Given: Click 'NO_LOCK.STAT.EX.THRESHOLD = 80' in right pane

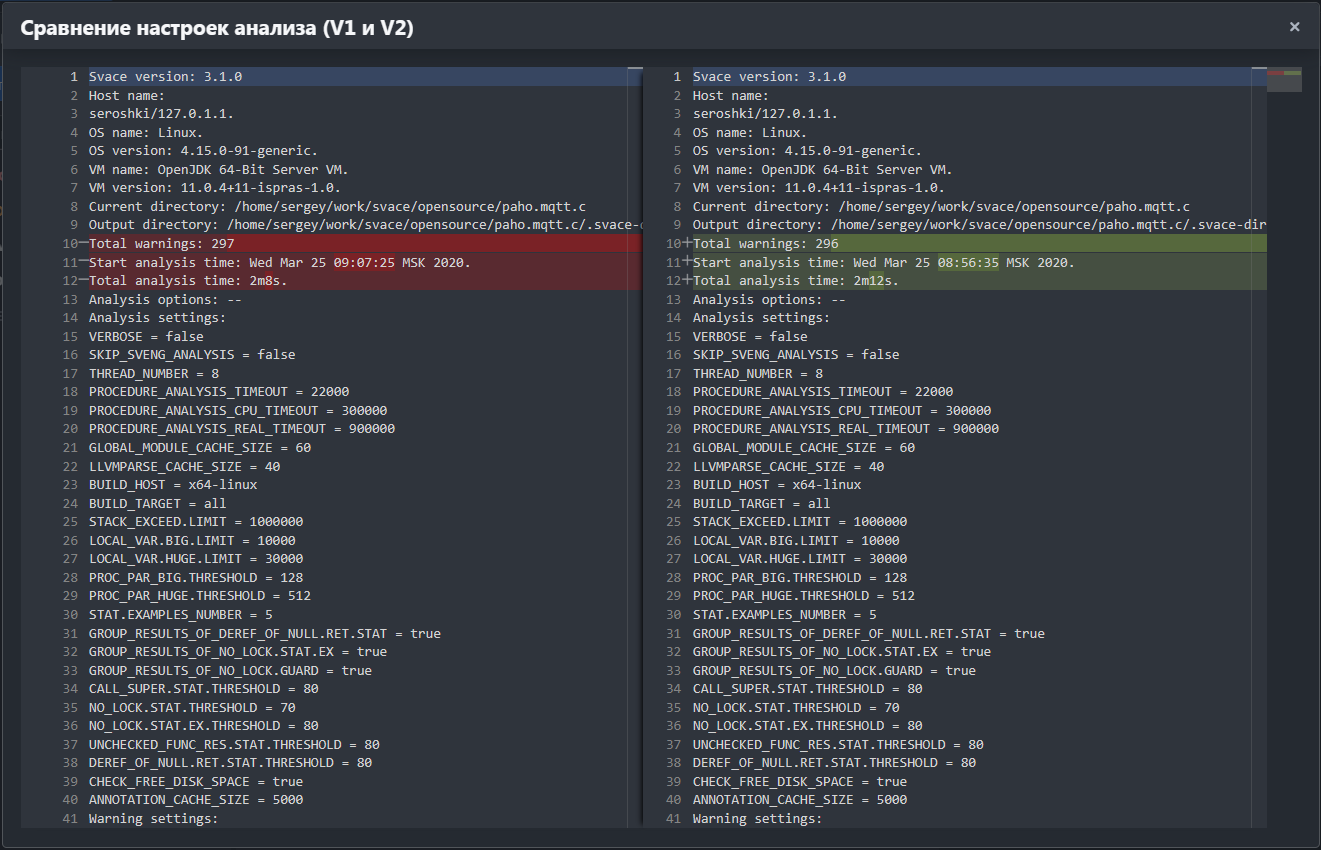Looking at the screenshot, I should (x=808, y=725).
